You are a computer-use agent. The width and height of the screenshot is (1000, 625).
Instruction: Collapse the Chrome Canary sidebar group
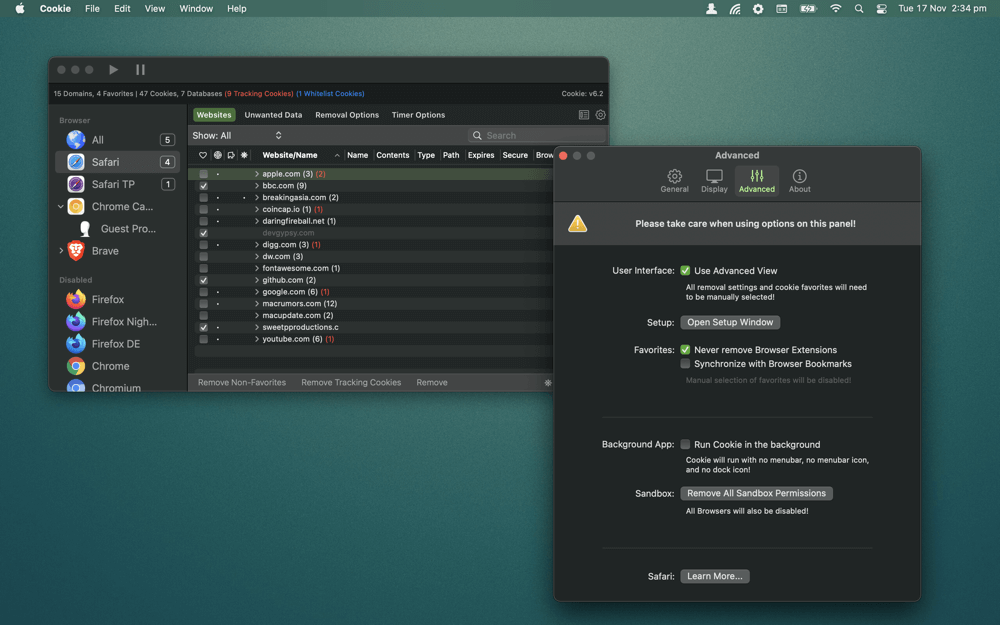click(x=61, y=207)
